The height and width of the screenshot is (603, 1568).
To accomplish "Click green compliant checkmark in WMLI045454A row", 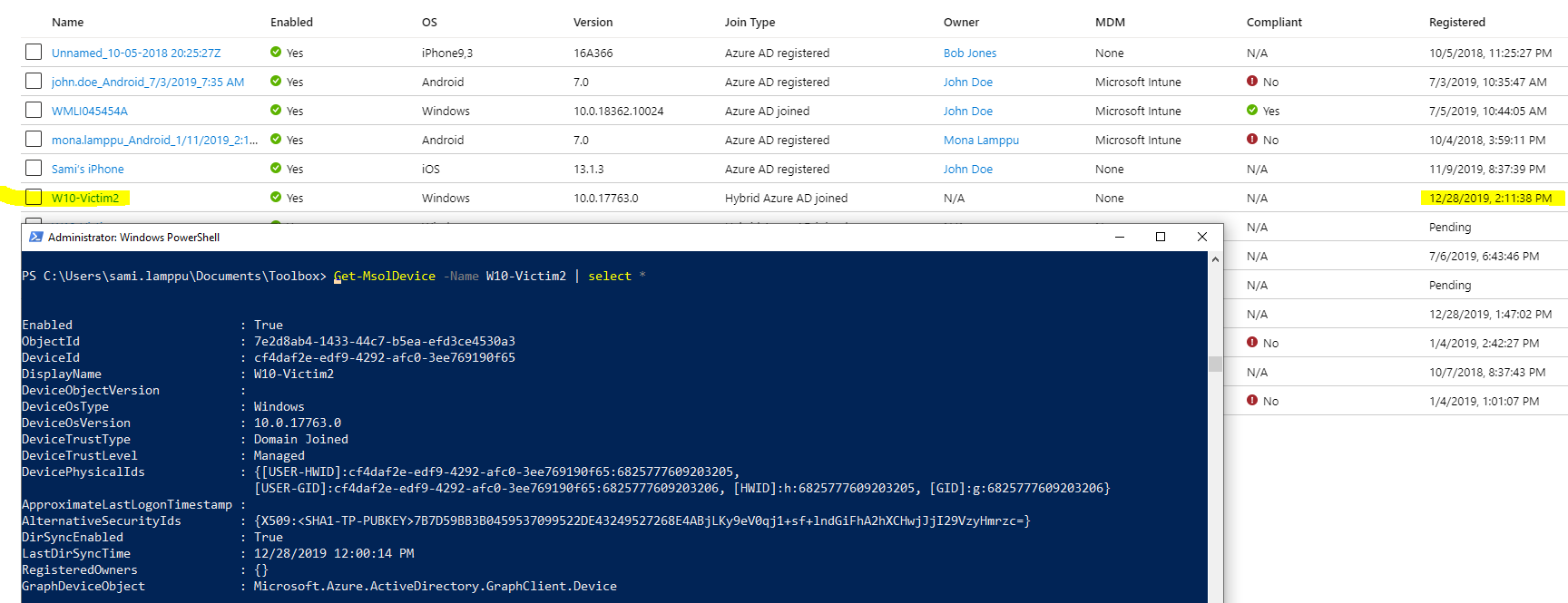I will 1252,111.
